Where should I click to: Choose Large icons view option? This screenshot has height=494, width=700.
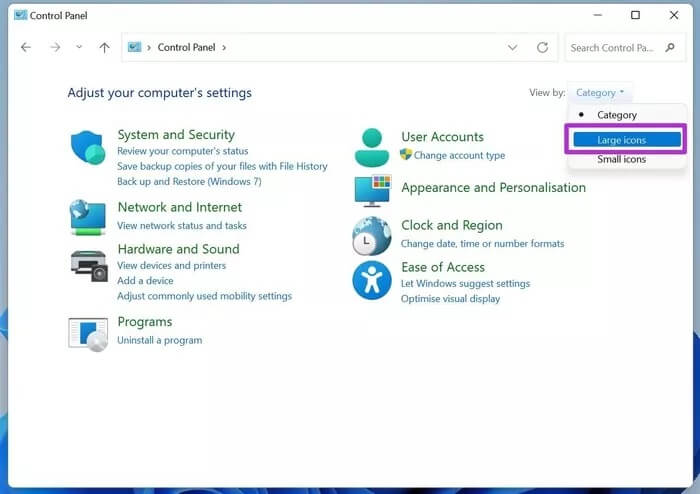[627, 140]
